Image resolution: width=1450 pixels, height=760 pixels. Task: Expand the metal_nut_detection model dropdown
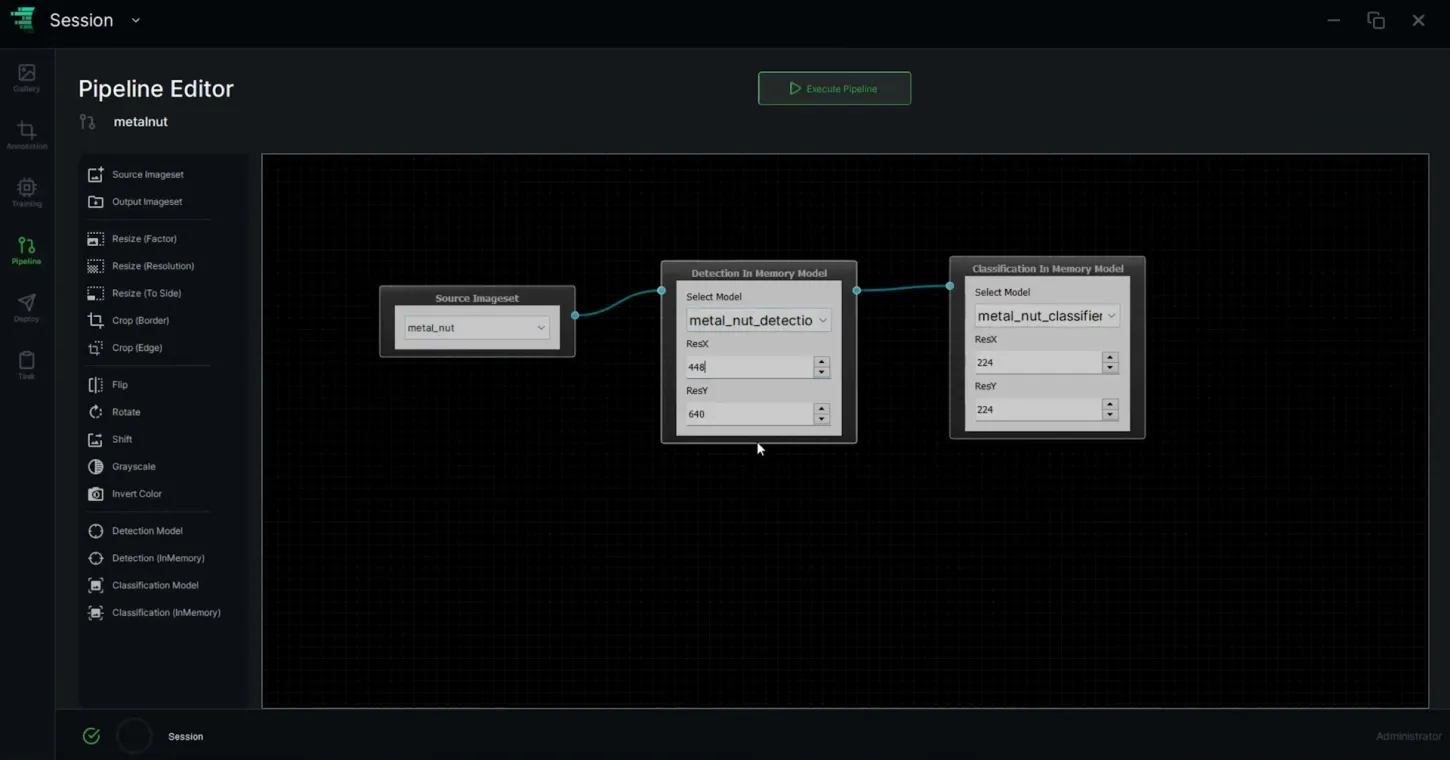(x=758, y=321)
